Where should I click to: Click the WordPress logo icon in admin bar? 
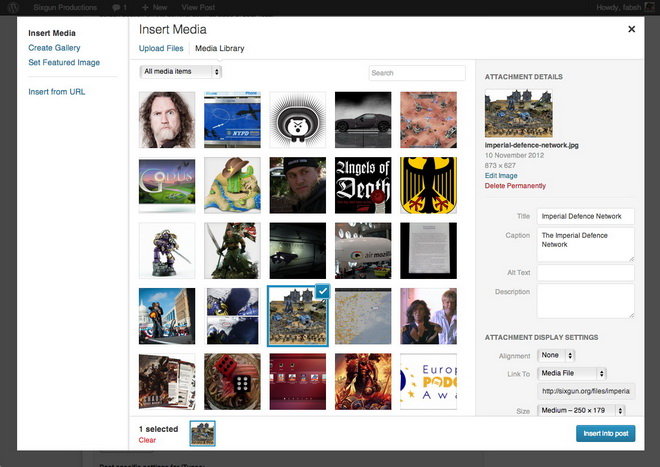[x=13, y=7]
